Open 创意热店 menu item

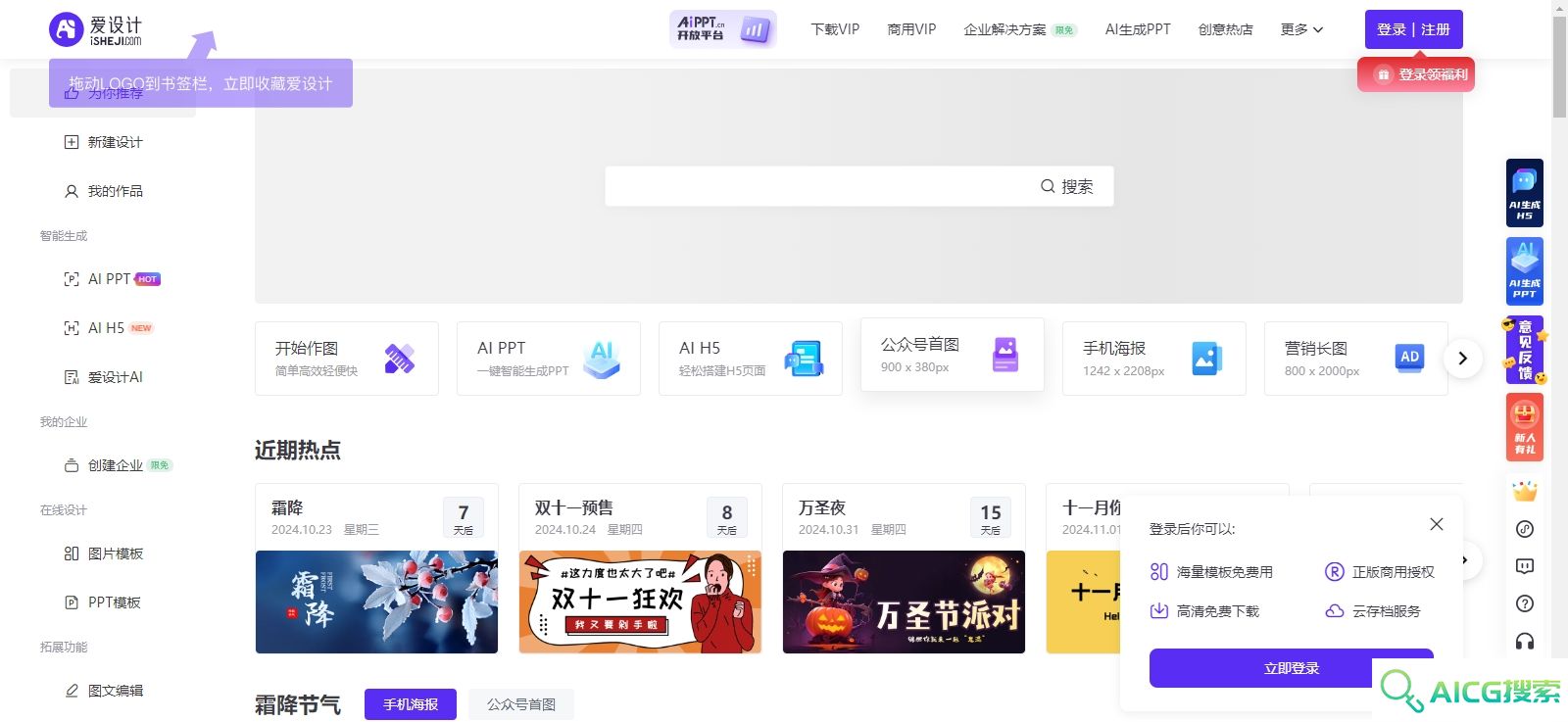tap(1225, 29)
